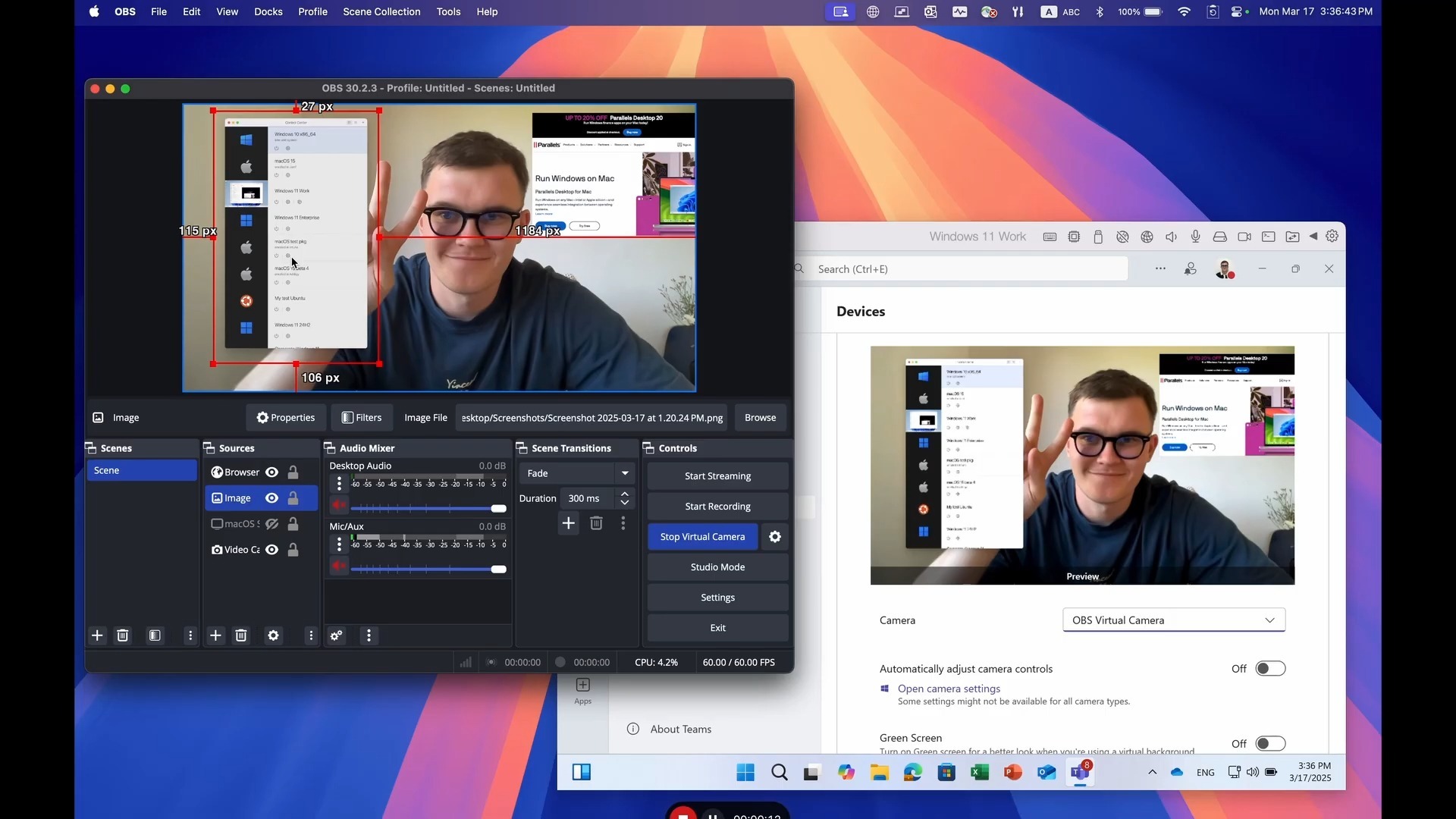This screenshot has width=1456, height=819.
Task: Toggle Automatically adjust camera controls switch
Action: [1270, 669]
